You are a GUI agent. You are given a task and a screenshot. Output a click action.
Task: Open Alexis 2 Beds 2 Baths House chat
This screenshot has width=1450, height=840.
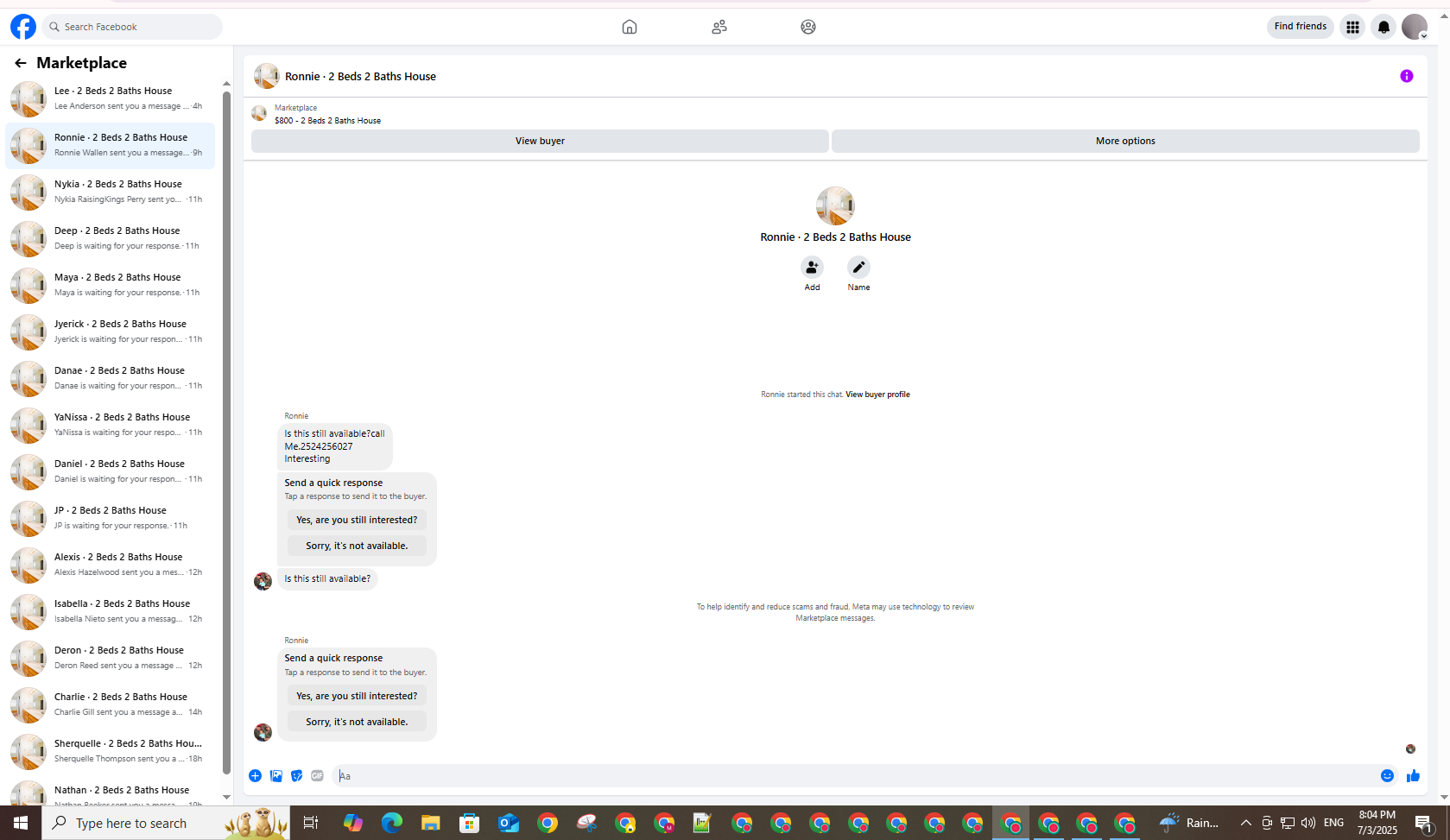(x=111, y=565)
